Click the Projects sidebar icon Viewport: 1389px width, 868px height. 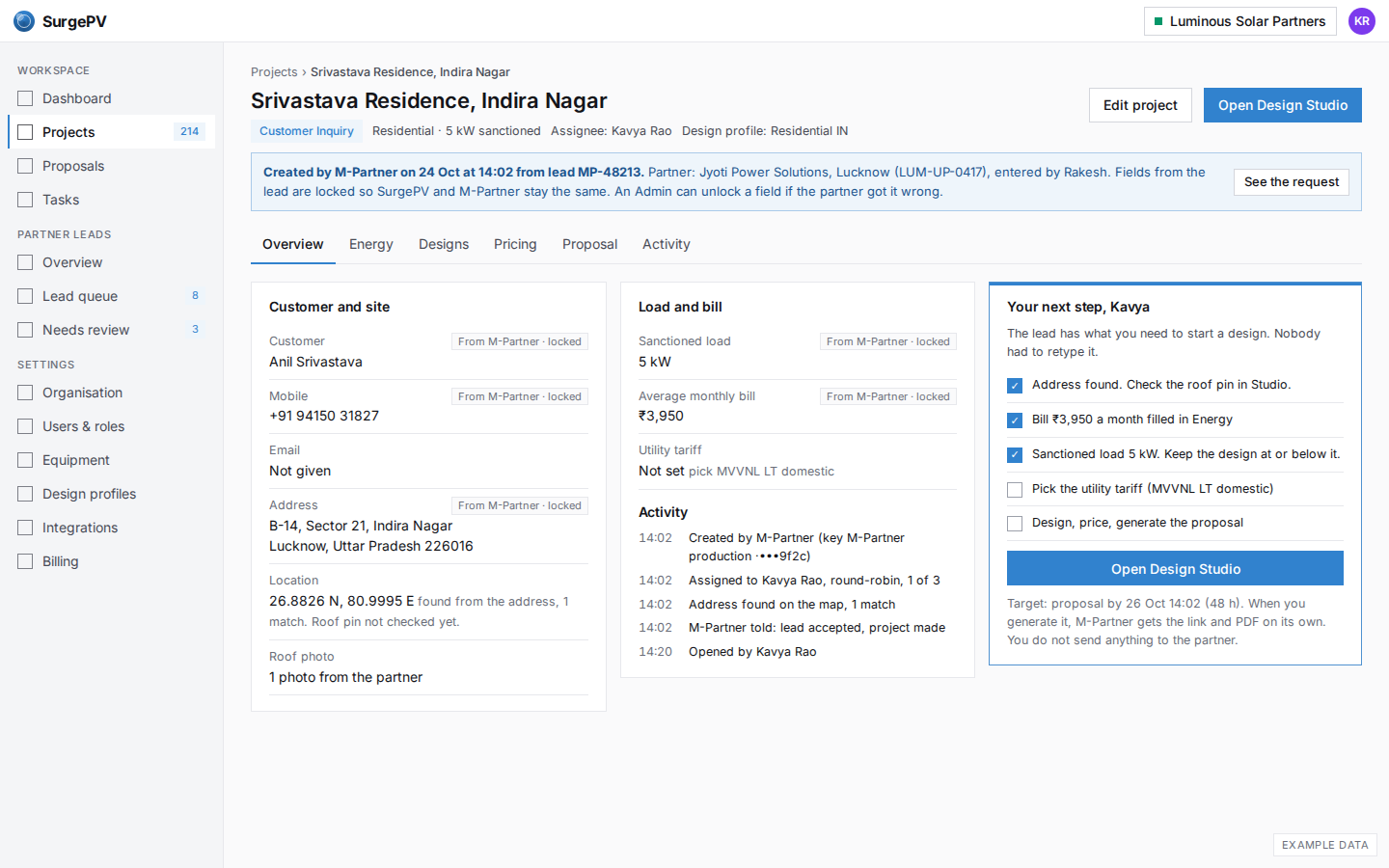click(x=25, y=132)
